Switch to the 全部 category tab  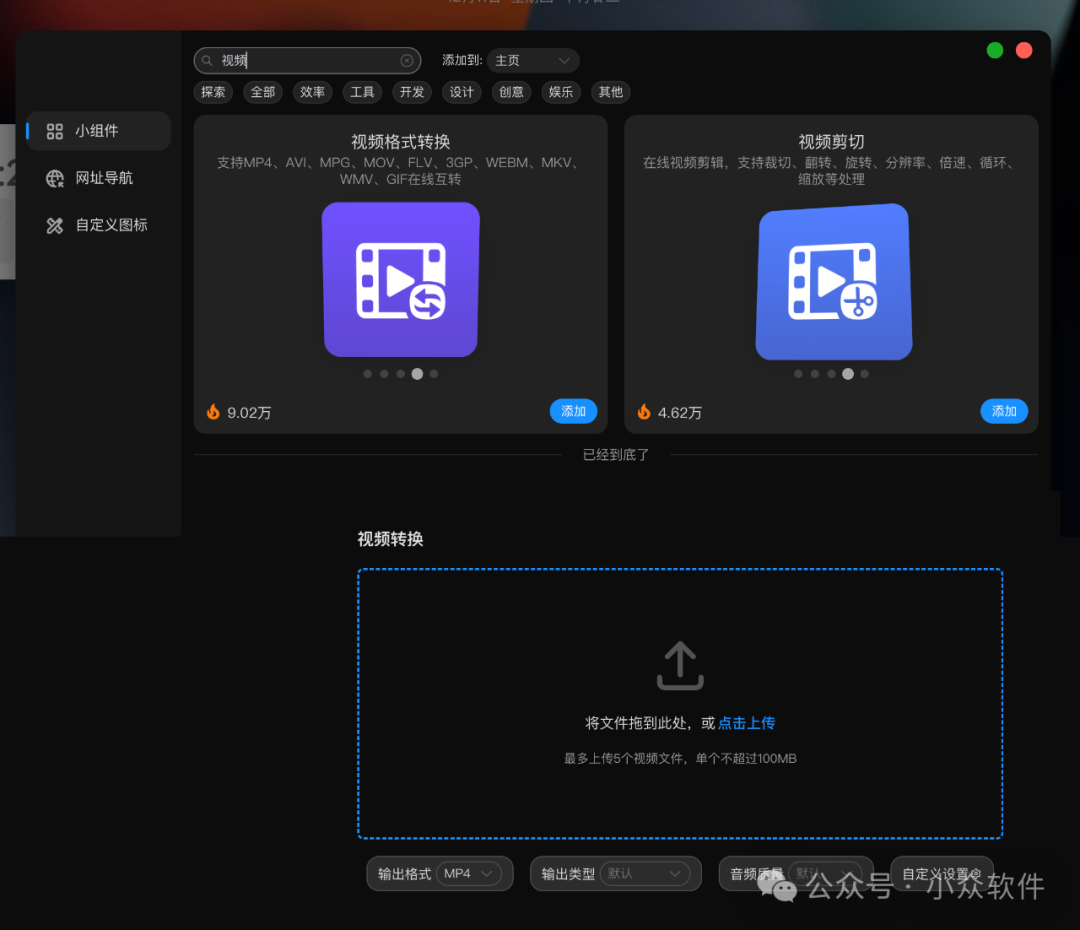(x=262, y=92)
